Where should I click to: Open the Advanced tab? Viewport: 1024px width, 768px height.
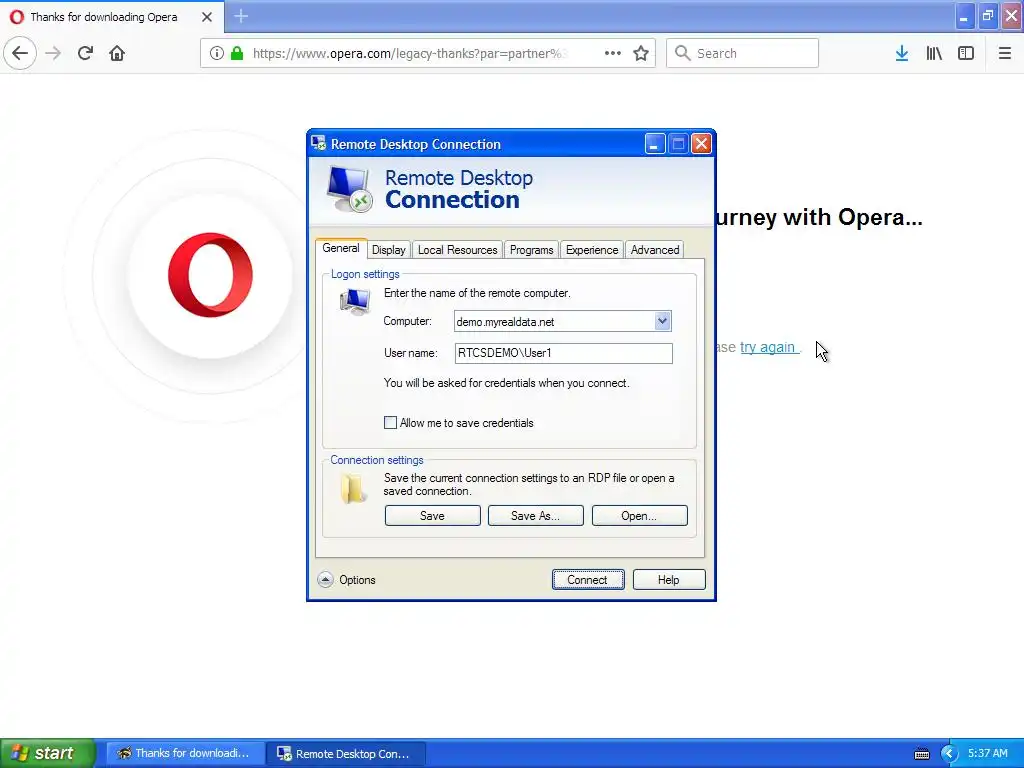click(x=655, y=249)
